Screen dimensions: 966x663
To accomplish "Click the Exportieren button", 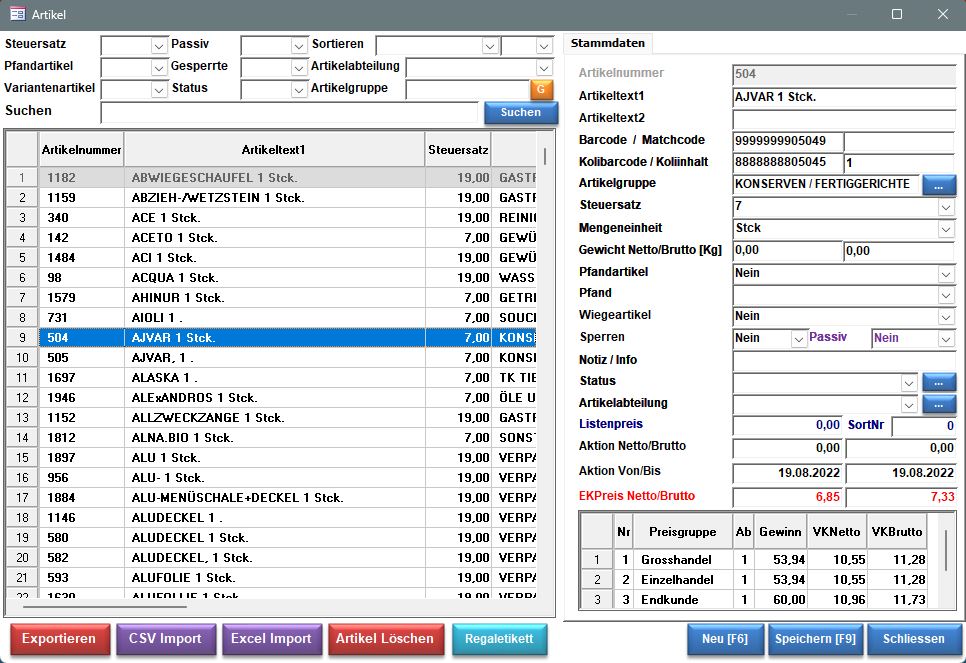I will (x=59, y=639).
